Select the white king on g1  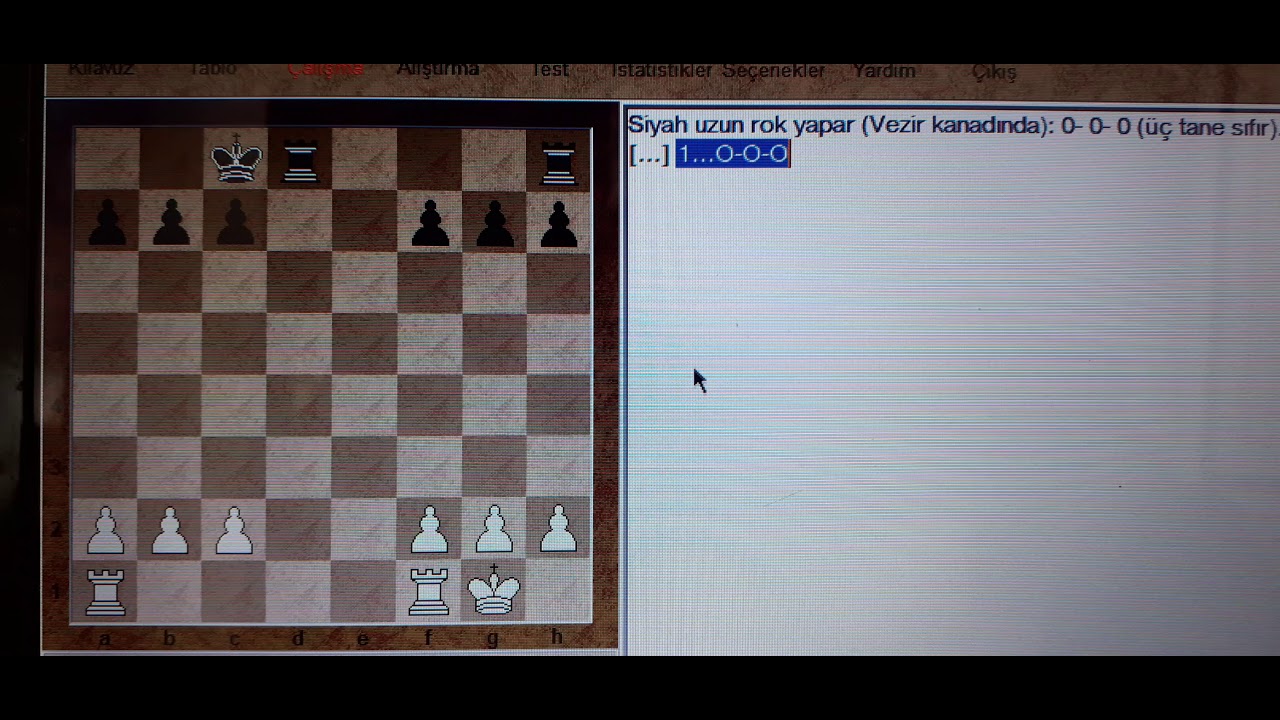coord(495,590)
